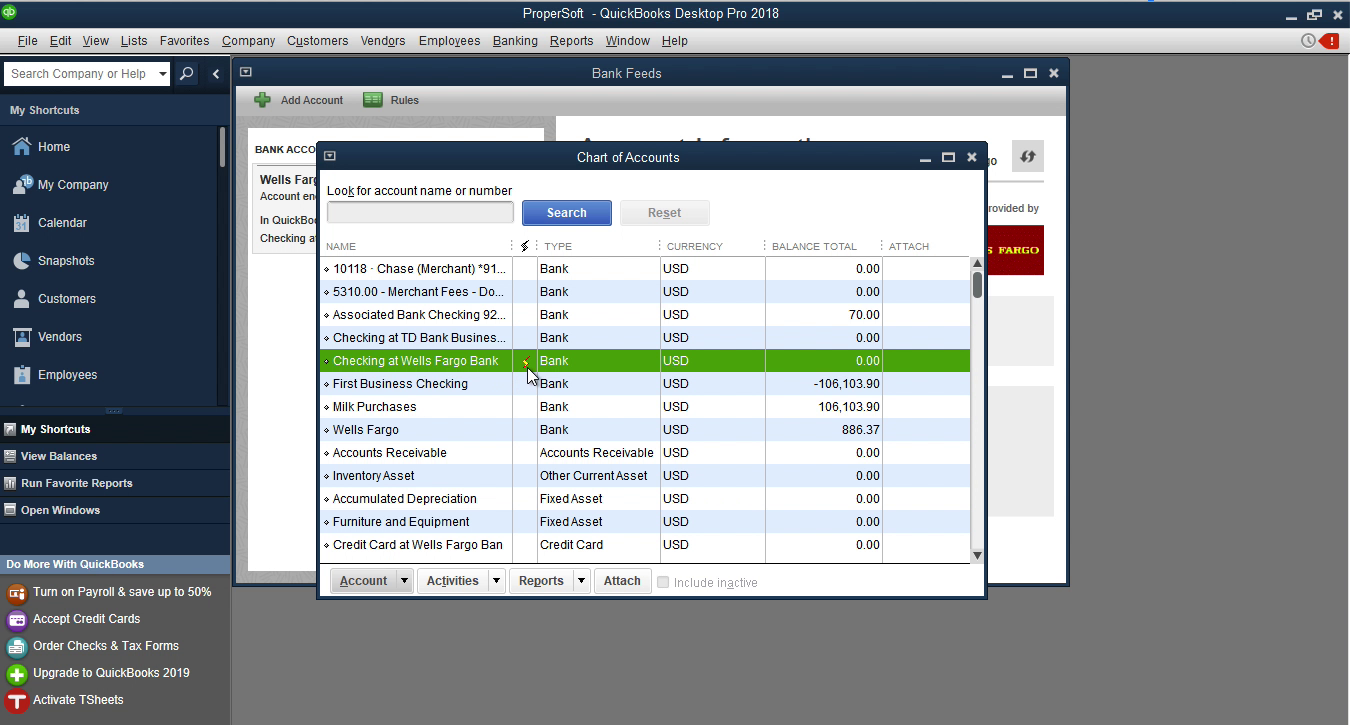Open Chart of Accounts window menu icon
The image size is (1350, 725).
pyautogui.click(x=329, y=157)
